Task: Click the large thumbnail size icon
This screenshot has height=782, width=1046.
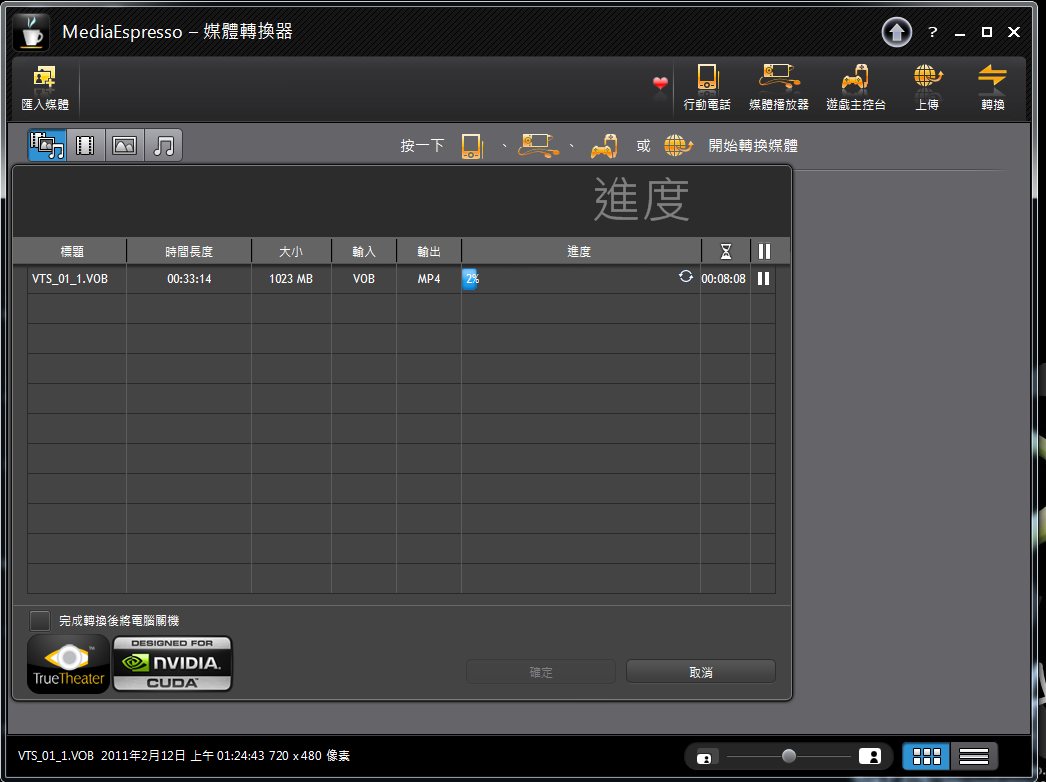Action: (x=869, y=756)
